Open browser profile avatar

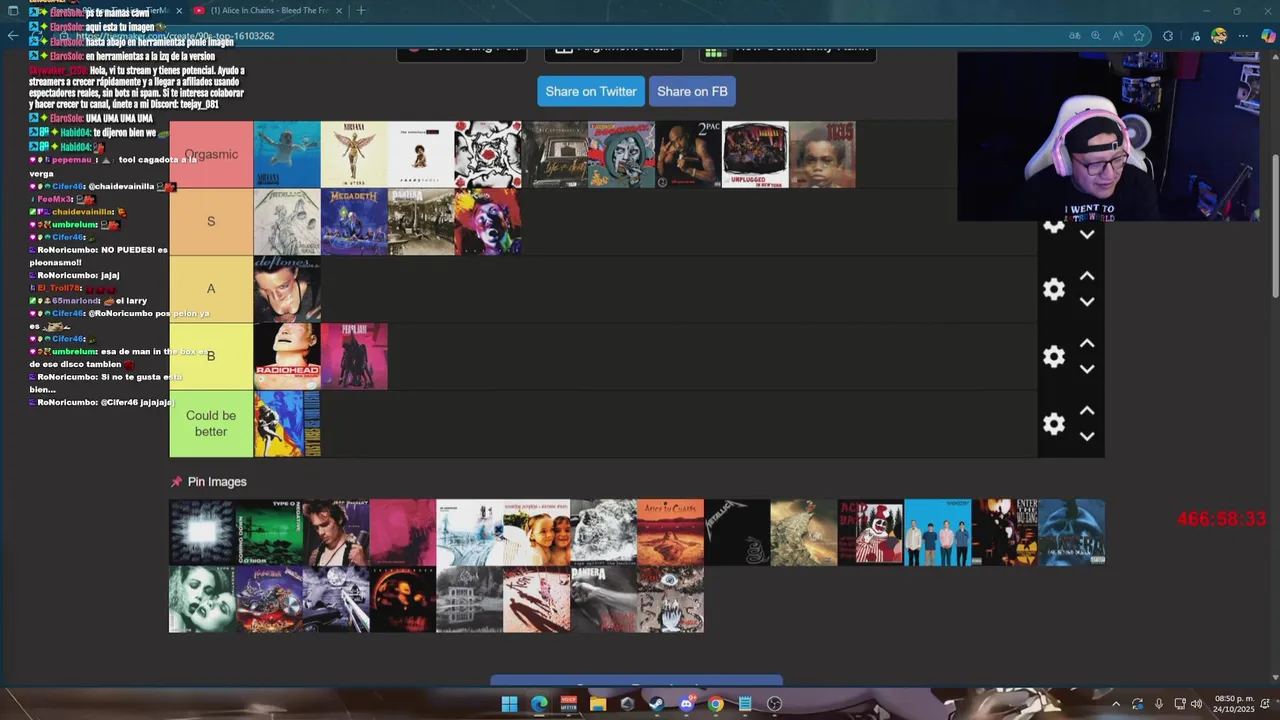(x=1218, y=36)
